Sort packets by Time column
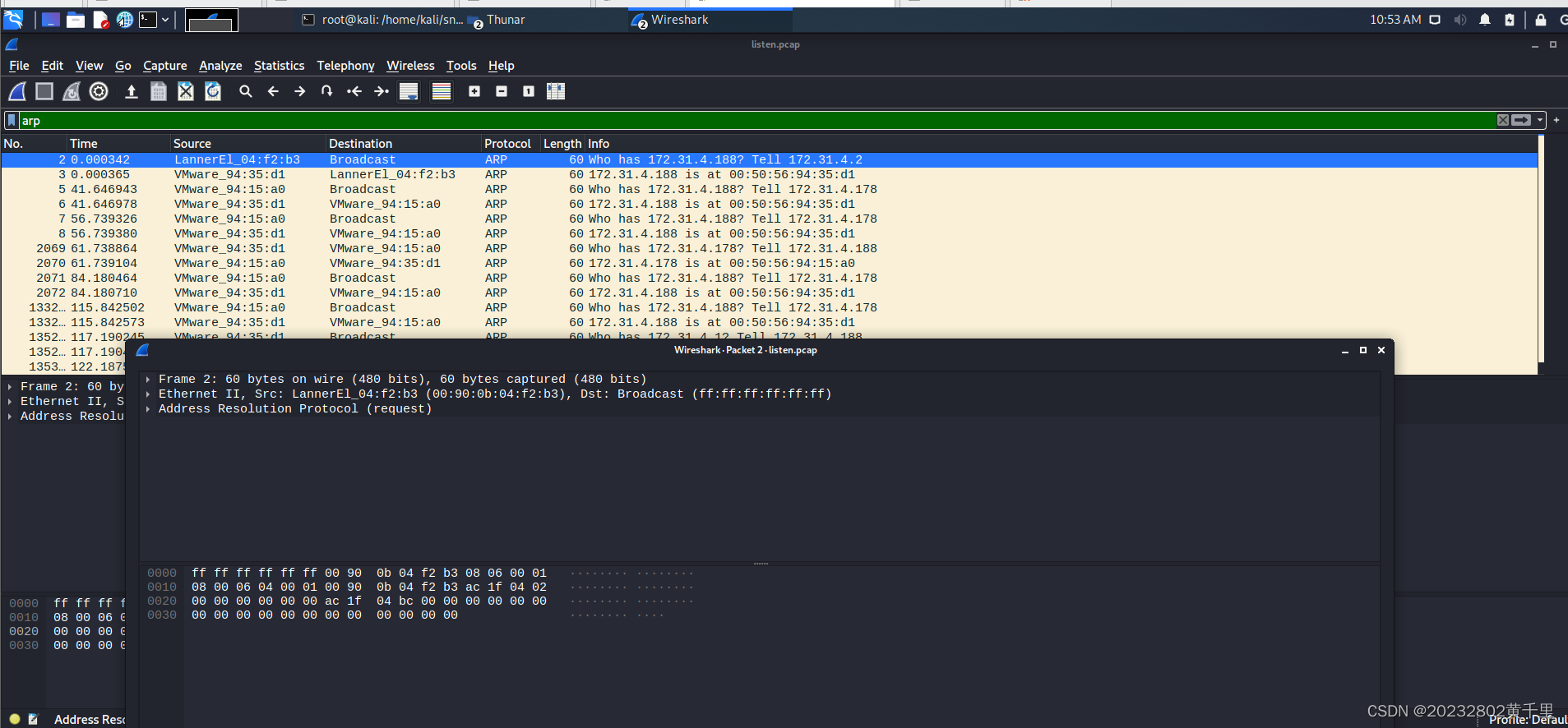The image size is (1568, 728). click(x=118, y=144)
